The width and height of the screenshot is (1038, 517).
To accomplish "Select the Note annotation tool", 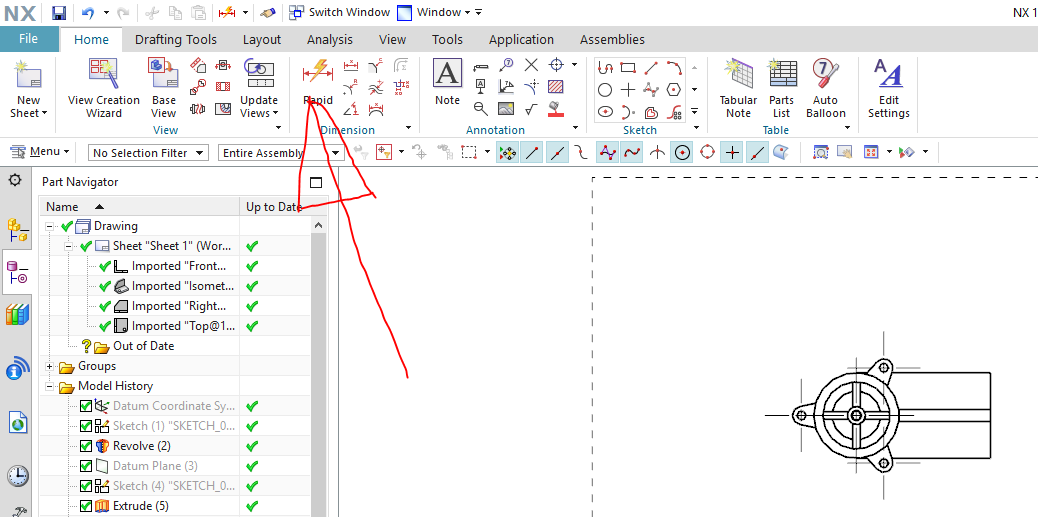I will click(x=447, y=82).
